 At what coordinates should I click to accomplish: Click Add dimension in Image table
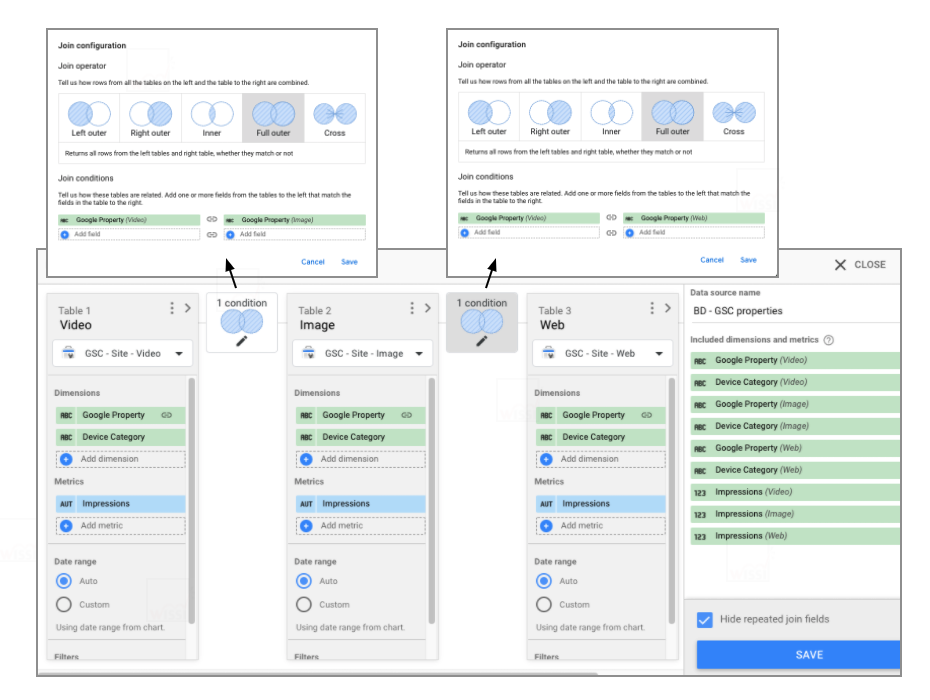click(x=361, y=459)
